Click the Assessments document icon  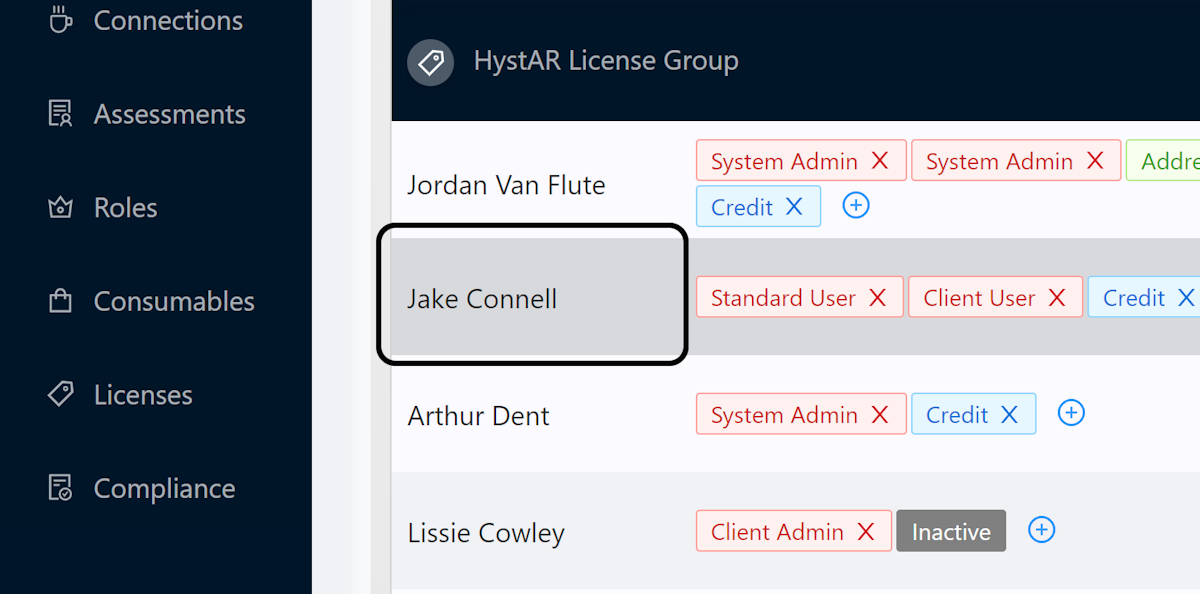coord(61,114)
